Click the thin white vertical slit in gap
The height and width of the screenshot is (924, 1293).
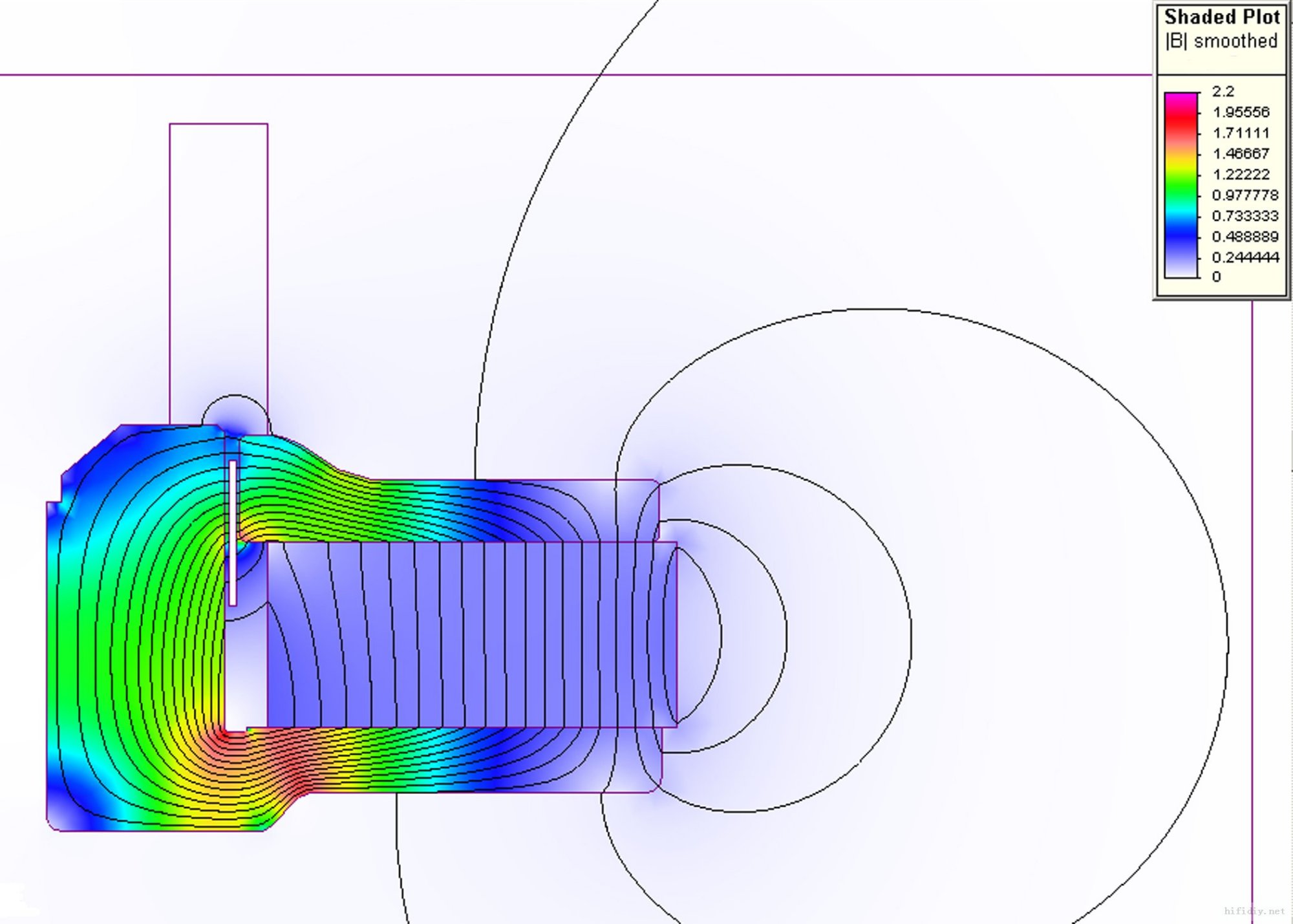point(233,533)
